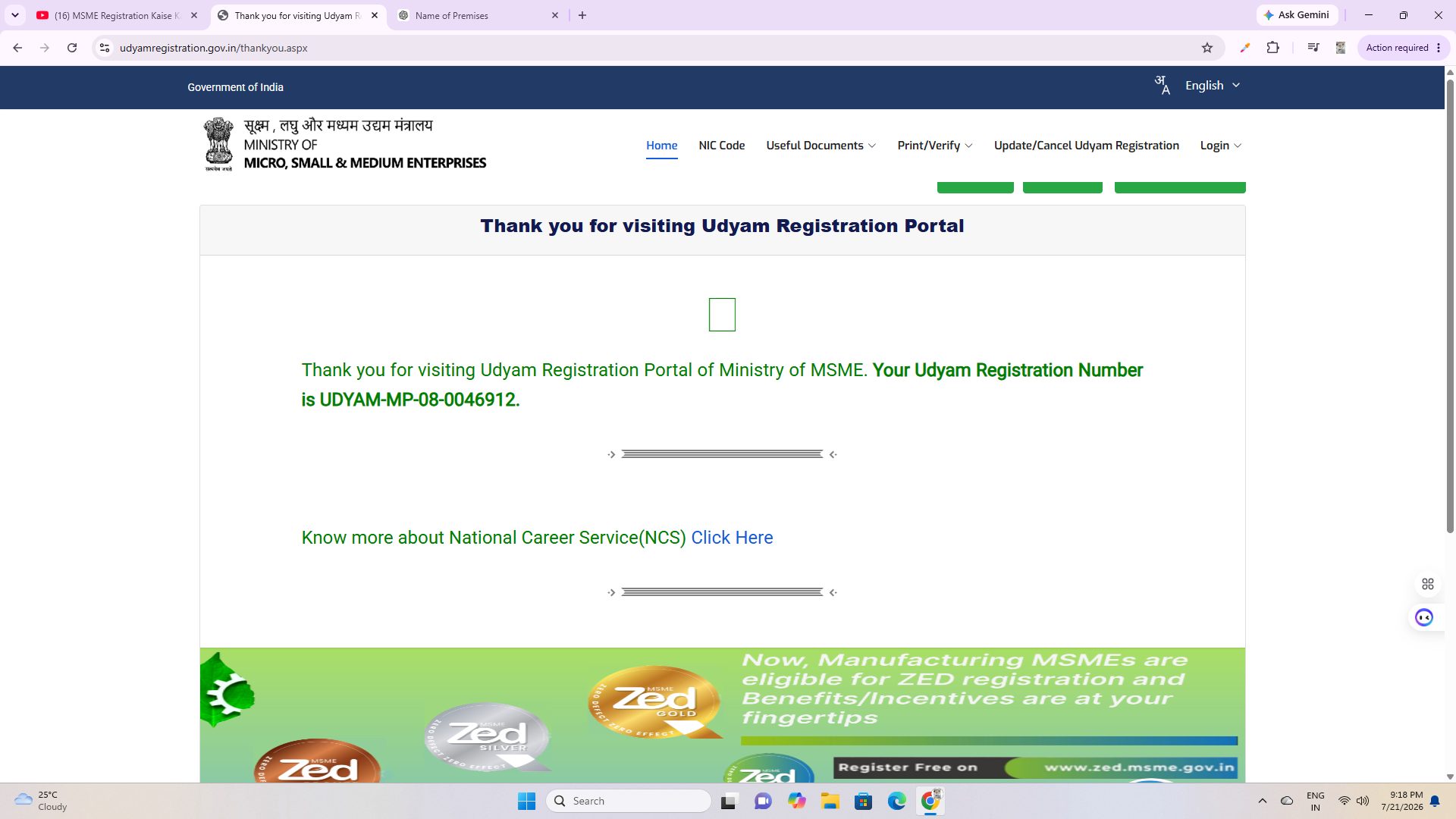This screenshot has width=1456, height=819.
Task: Expand the English language dropdown
Action: coord(1213,86)
